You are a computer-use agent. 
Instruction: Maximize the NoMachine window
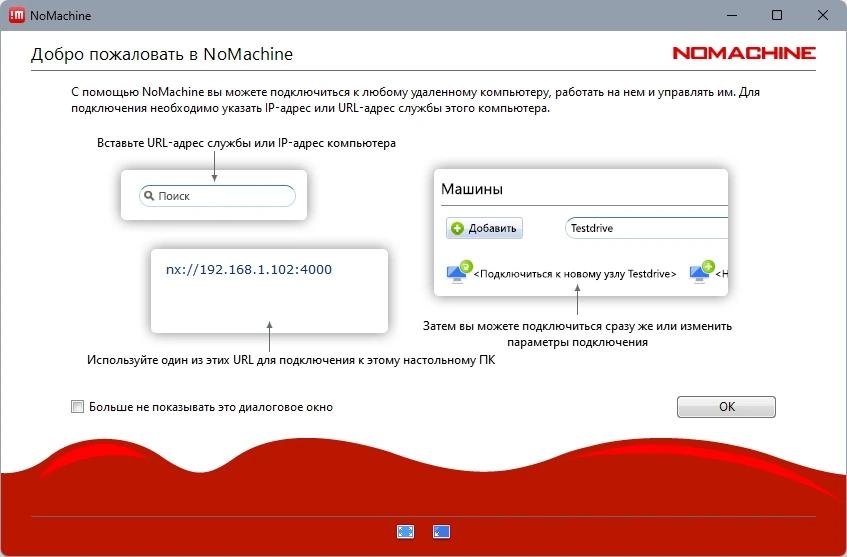pos(777,15)
